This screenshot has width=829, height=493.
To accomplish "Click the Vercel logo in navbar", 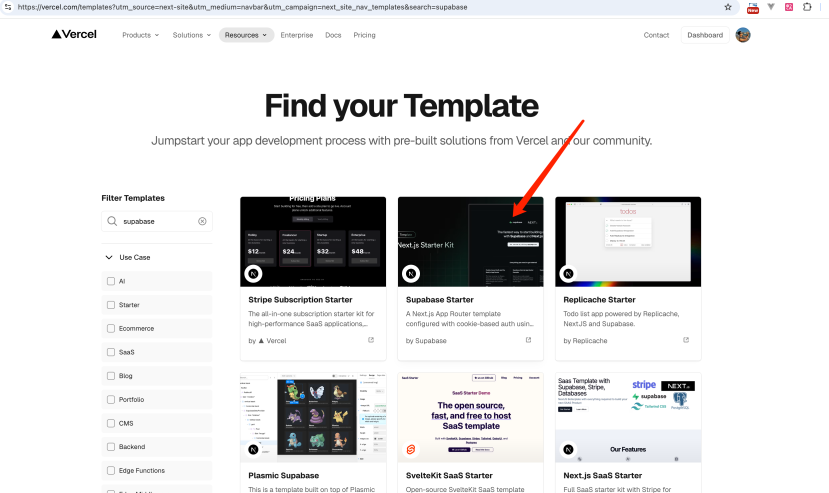I will tap(76, 35).
